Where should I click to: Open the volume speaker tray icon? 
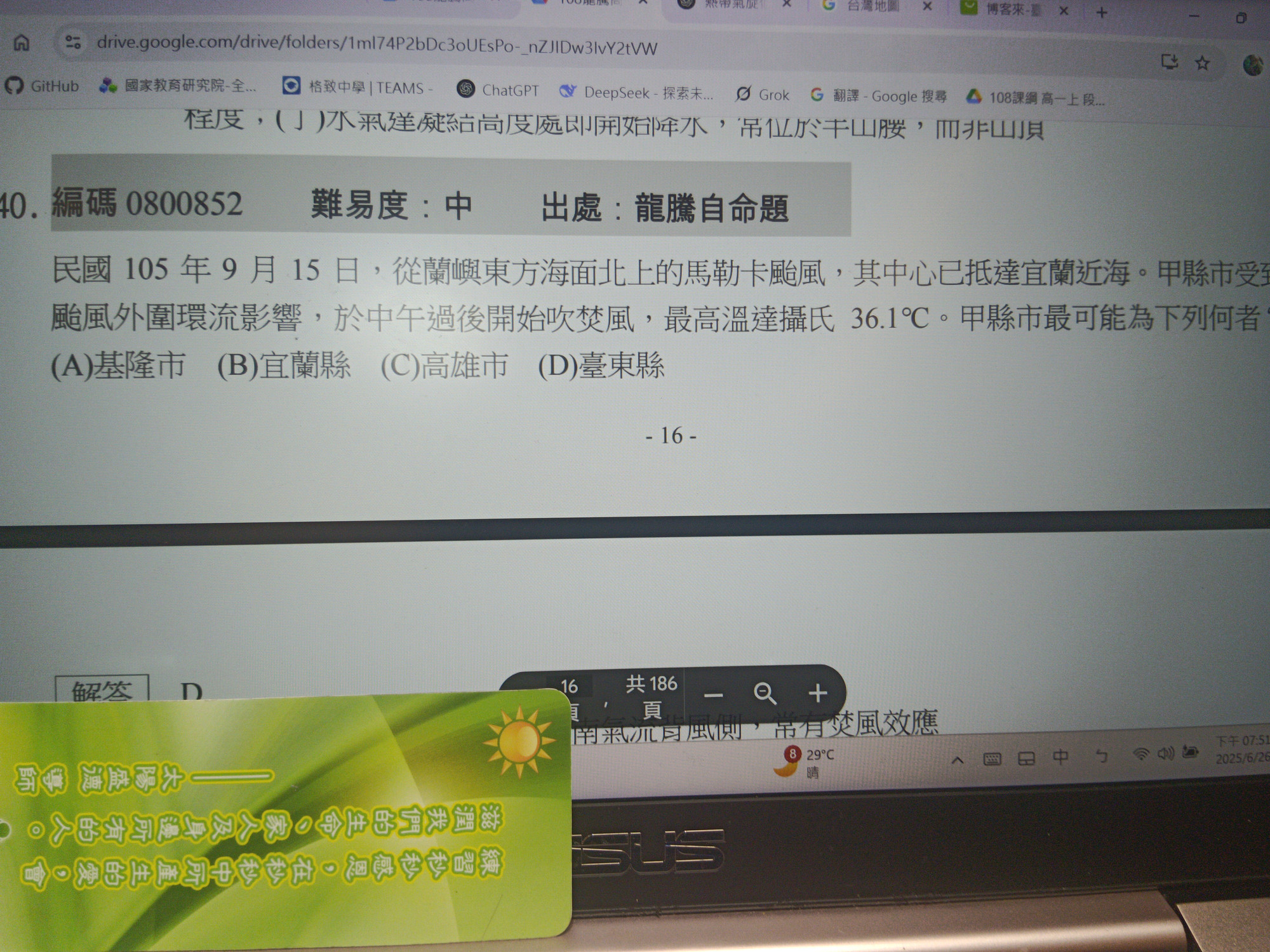pyautogui.click(x=1165, y=753)
